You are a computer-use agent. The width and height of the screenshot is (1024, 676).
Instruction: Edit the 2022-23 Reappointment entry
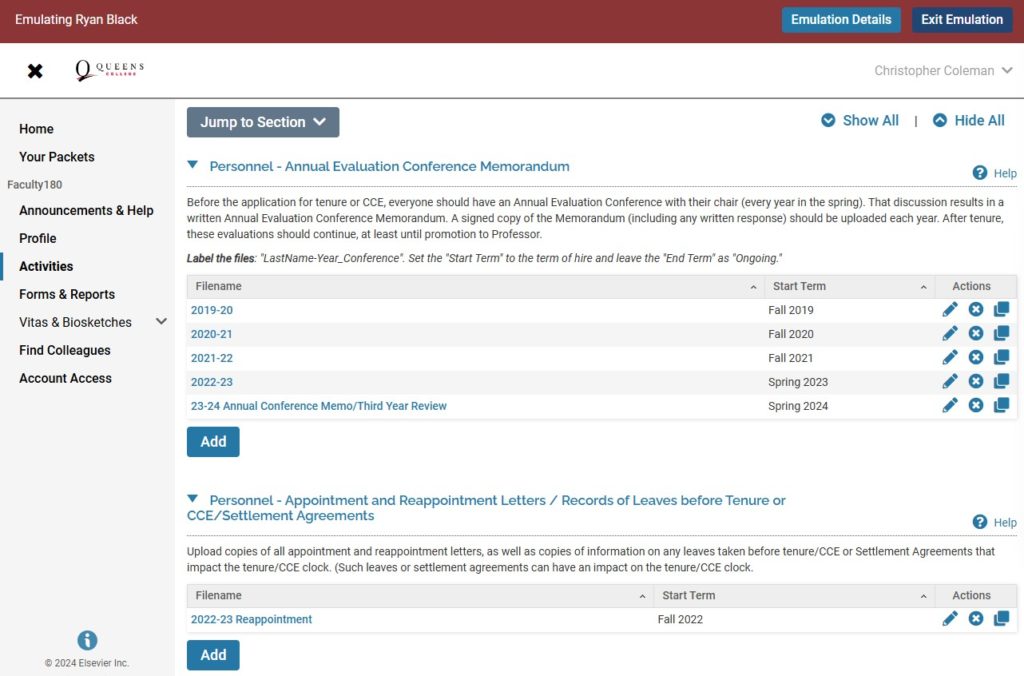pos(950,619)
